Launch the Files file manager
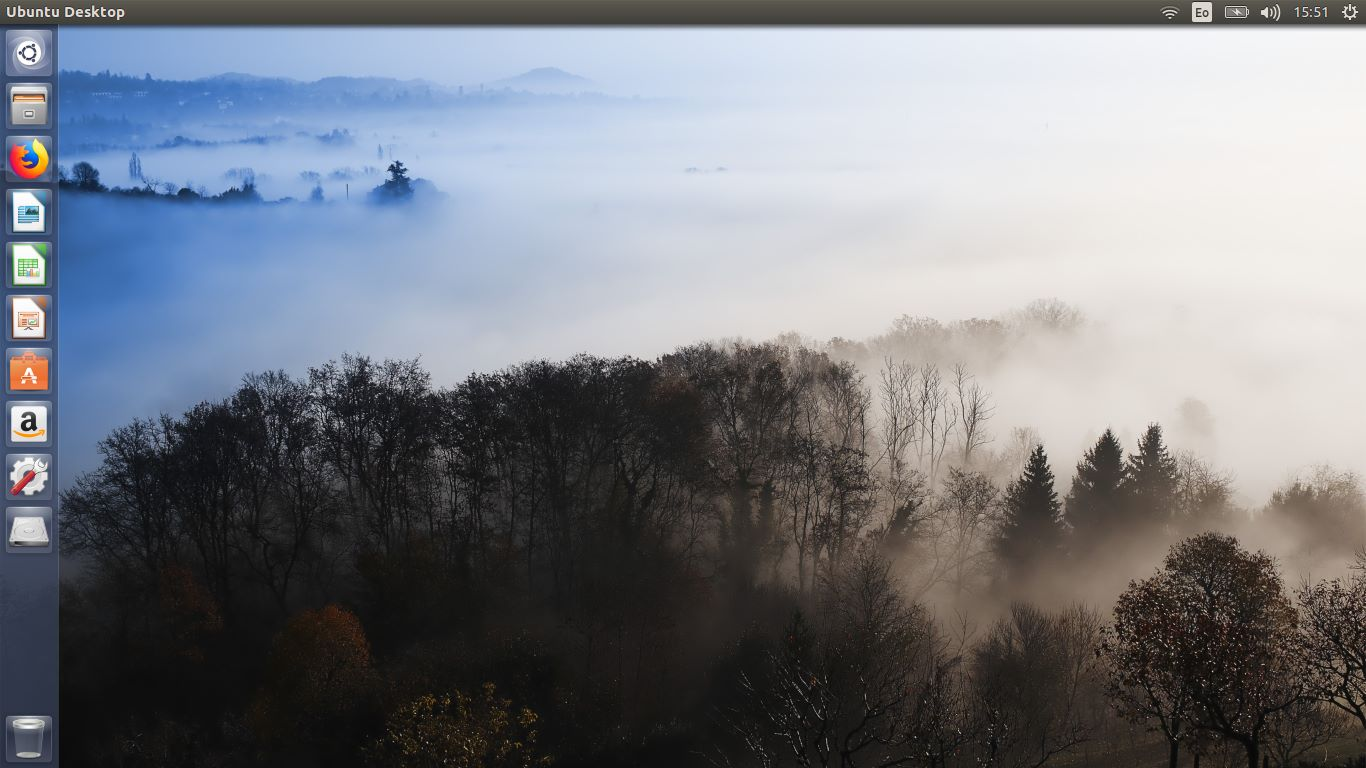 [x=29, y=106]
